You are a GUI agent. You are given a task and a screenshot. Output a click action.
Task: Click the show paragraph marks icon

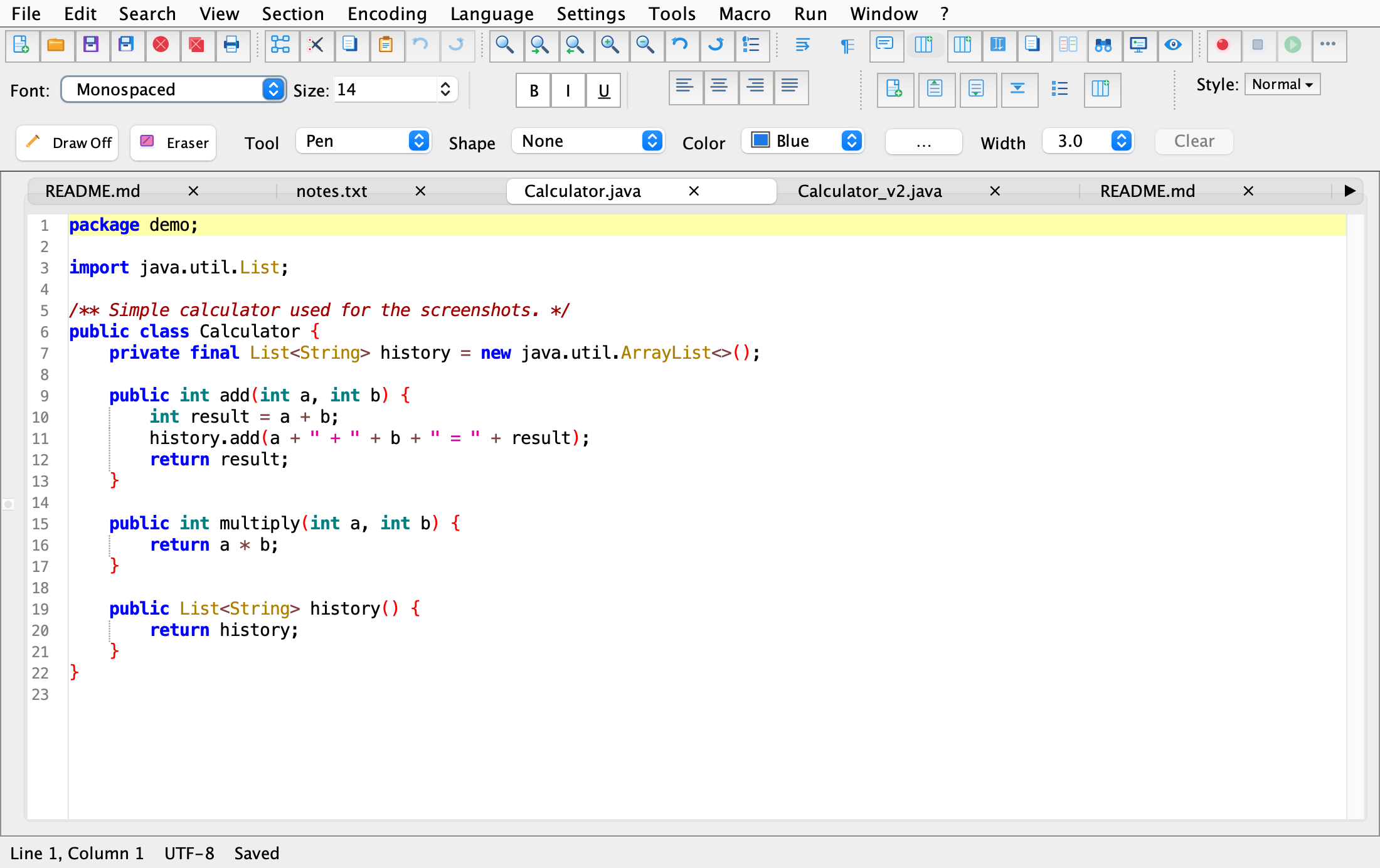[848, 45]
